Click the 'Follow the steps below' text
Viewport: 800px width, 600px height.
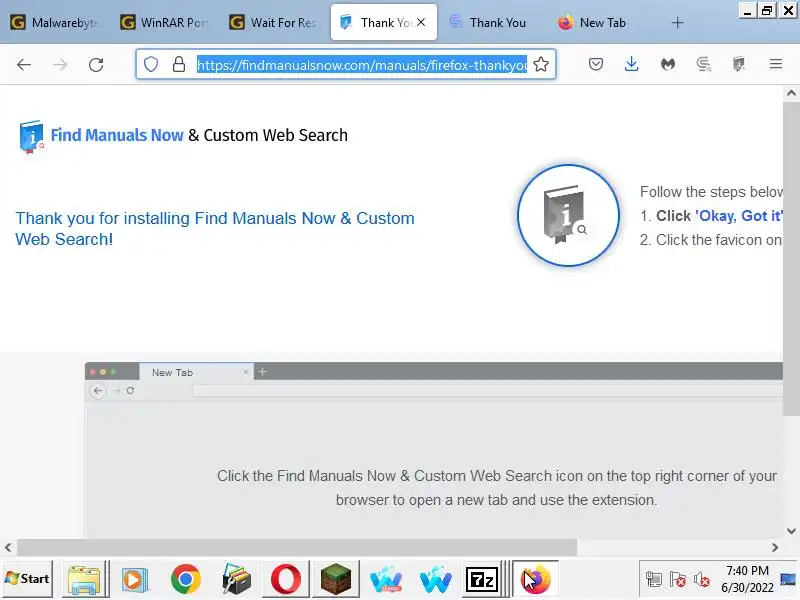pyautogui.click(x=711, y=192)
